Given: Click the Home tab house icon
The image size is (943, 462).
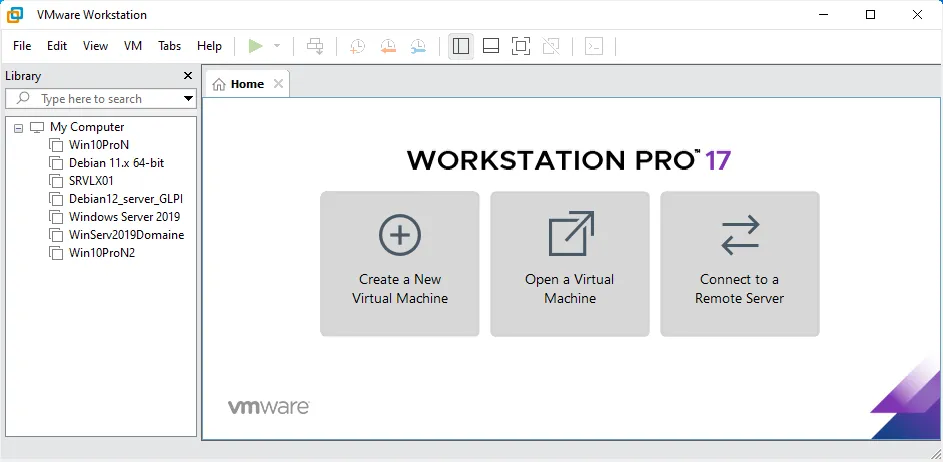Looking at the screenshot, I should point(219,85).
